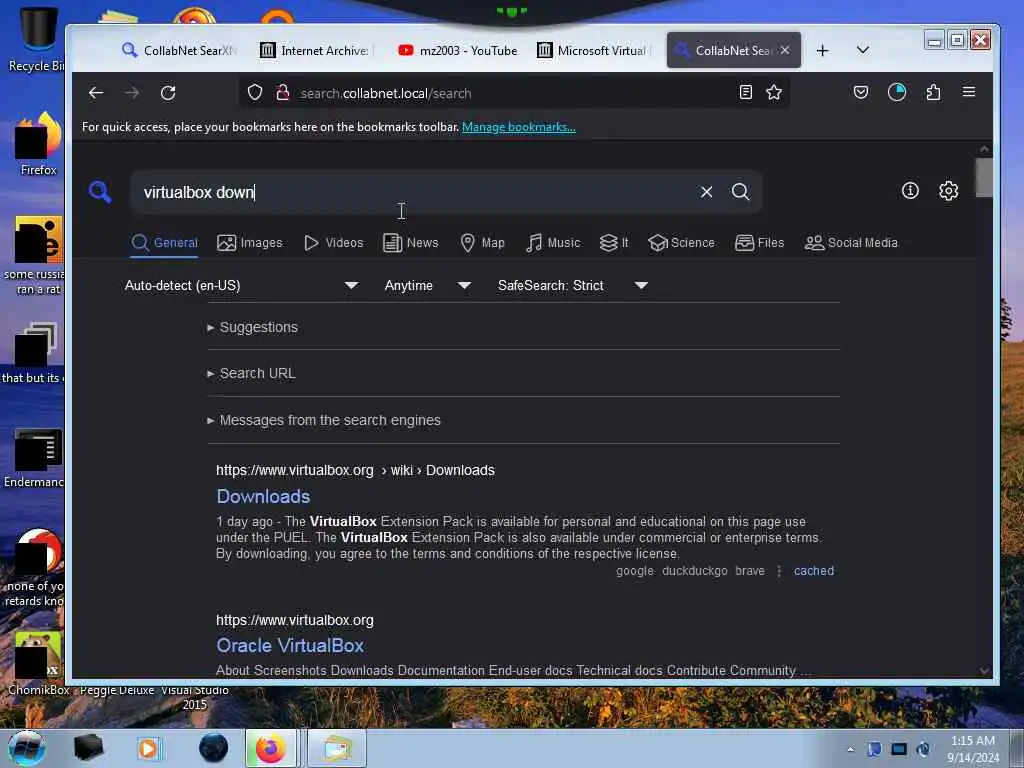The height and width of the screenshot is (768, 1024).
Task: Open the Firefox account circle icon
Action: 897,93
